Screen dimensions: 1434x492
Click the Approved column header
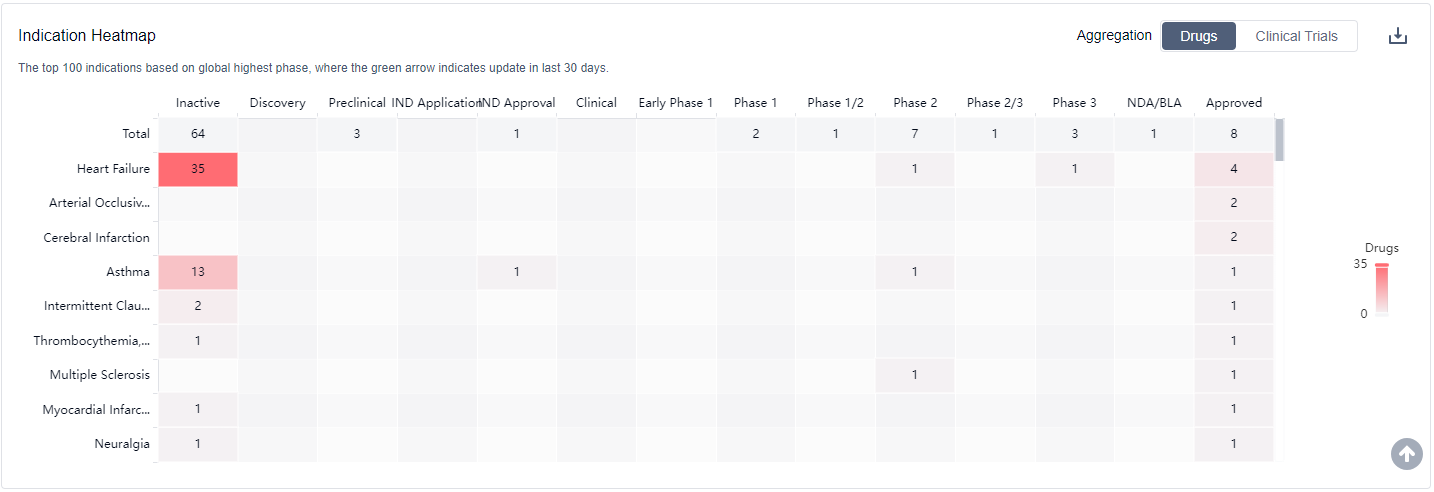(x=1233, y=102)
